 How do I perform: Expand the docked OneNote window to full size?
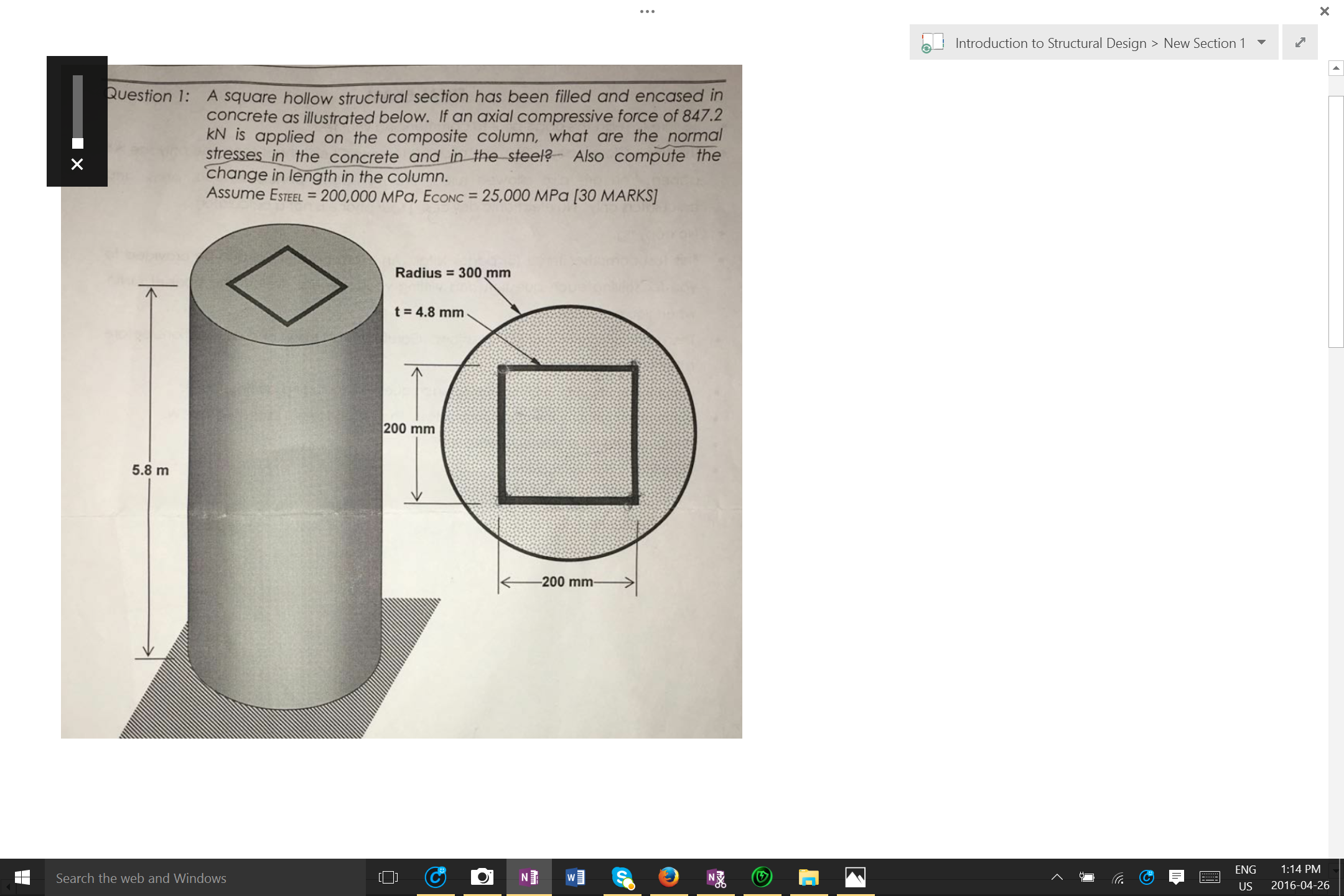(x=1300, y=42)
